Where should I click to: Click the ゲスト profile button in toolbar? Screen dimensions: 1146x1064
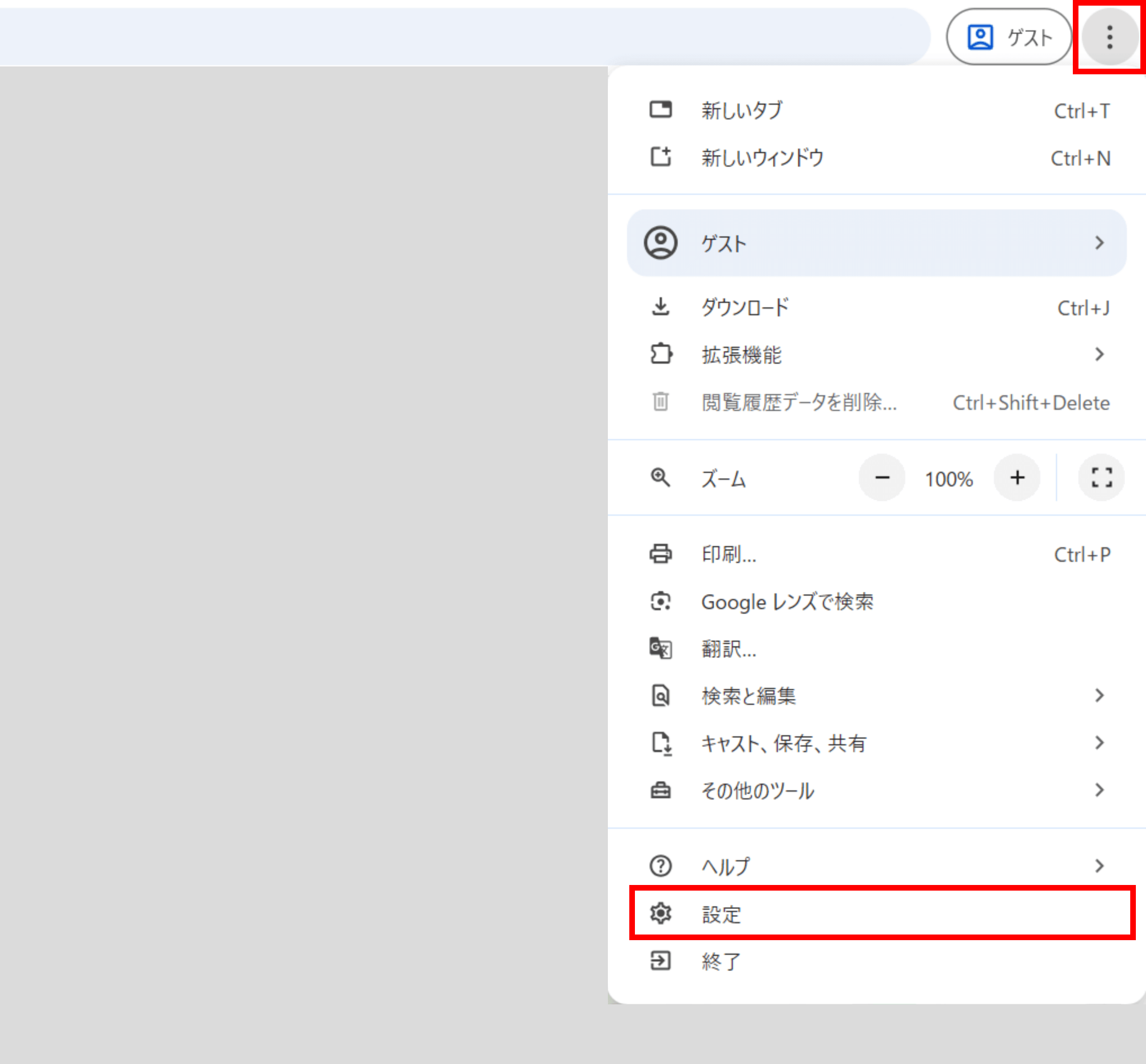click(x=1009, y=37)
